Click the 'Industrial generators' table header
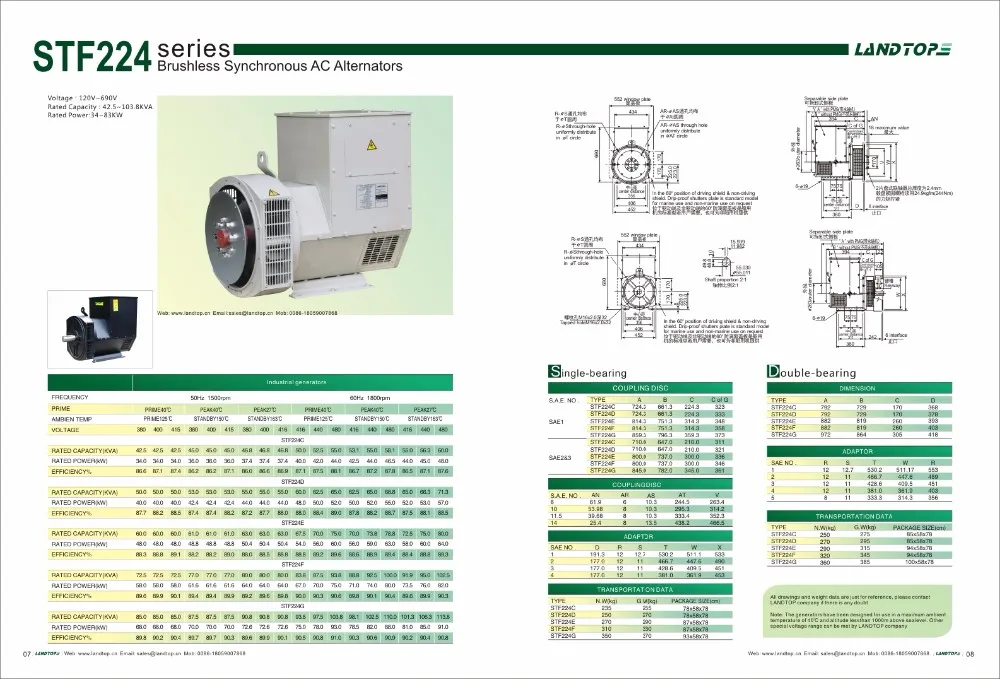Image resolution: width=1000 pixels, height=679 pixels. tap(296, 383)
